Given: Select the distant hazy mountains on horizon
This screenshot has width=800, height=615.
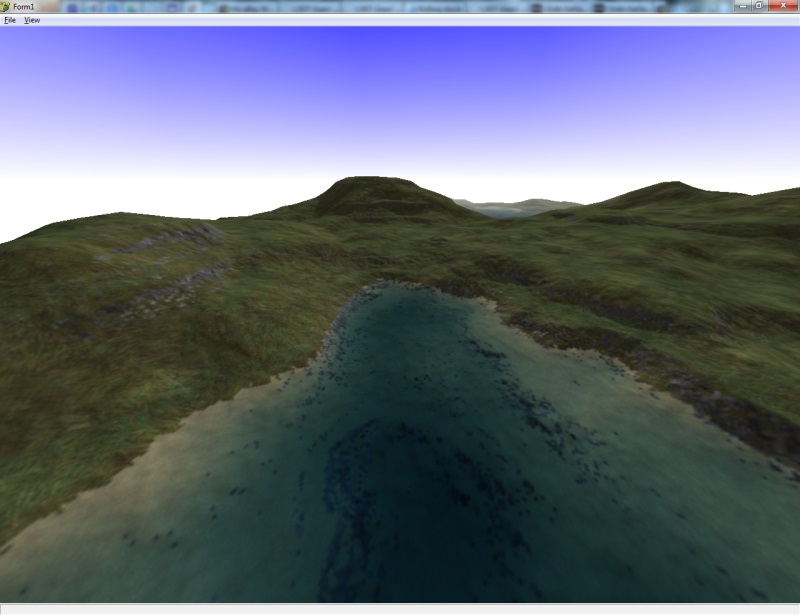Looking at the screenshot, I should 515,207.
